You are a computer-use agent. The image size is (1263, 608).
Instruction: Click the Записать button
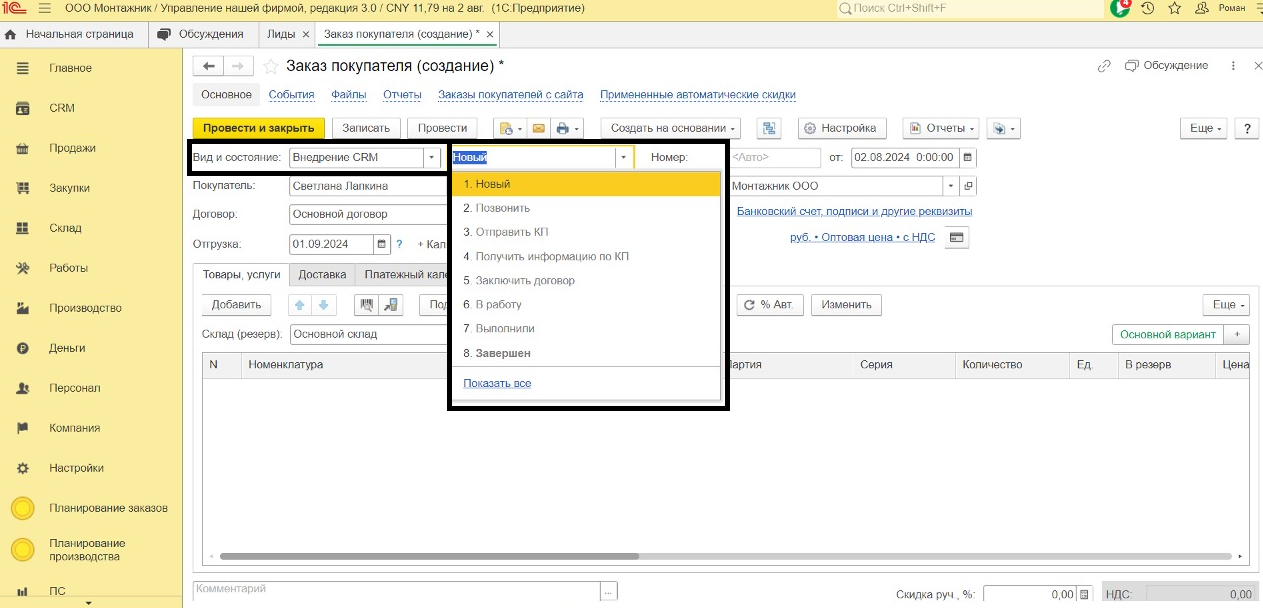pos(367,128)
